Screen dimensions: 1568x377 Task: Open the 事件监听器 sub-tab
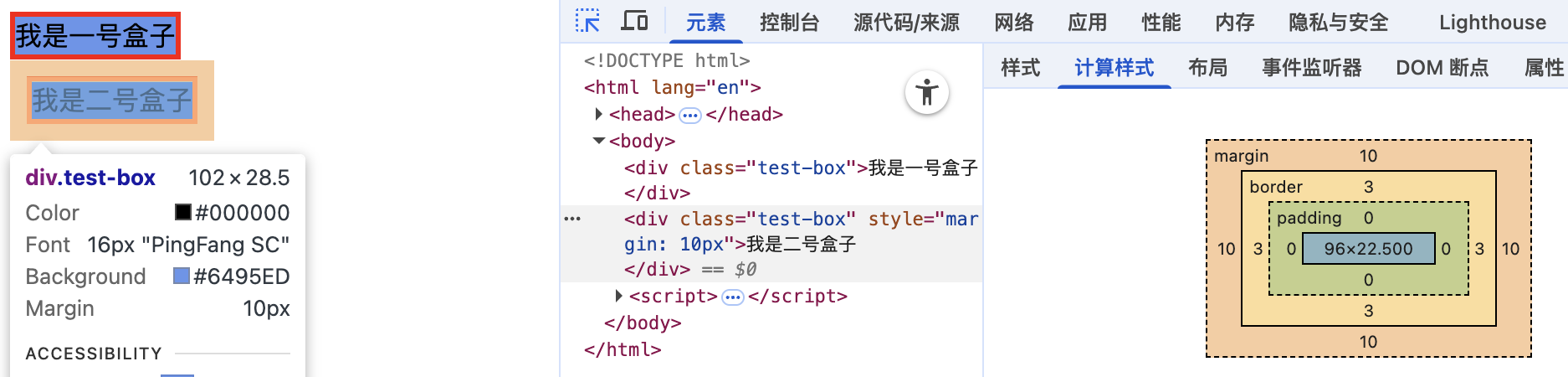click(x=1311, y=68)
